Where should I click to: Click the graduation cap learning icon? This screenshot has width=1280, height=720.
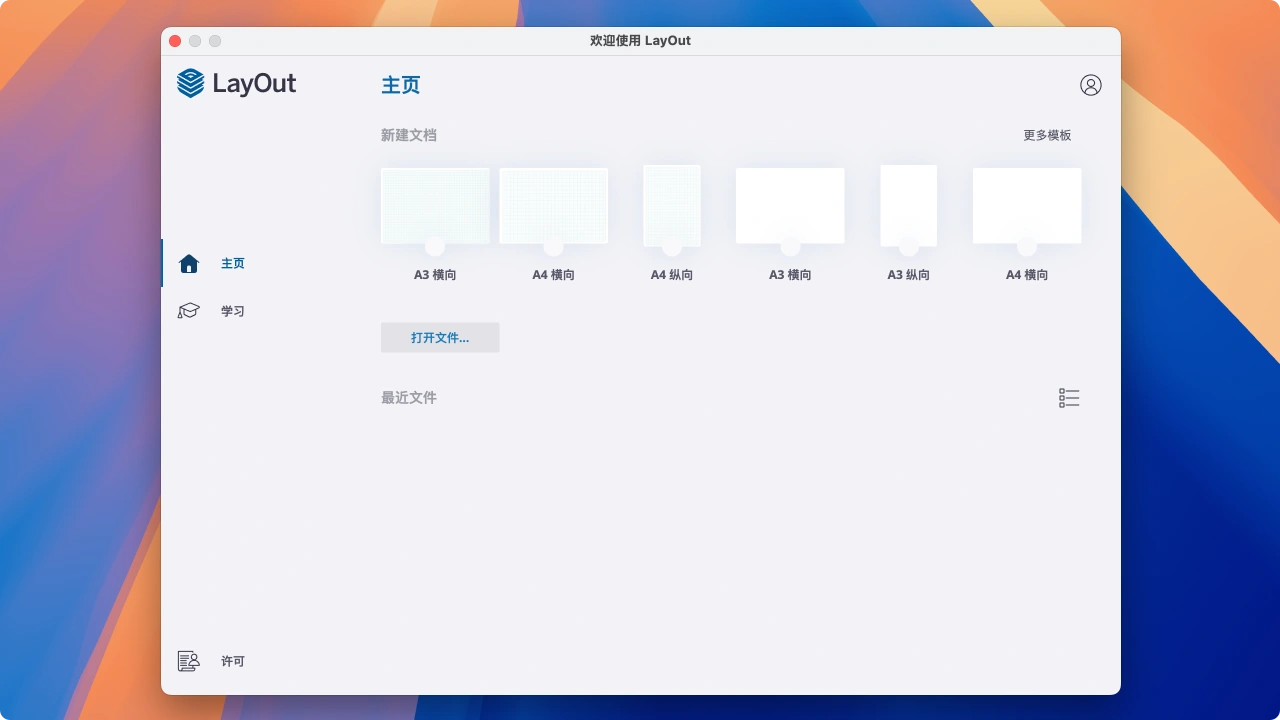click(189, 311)
